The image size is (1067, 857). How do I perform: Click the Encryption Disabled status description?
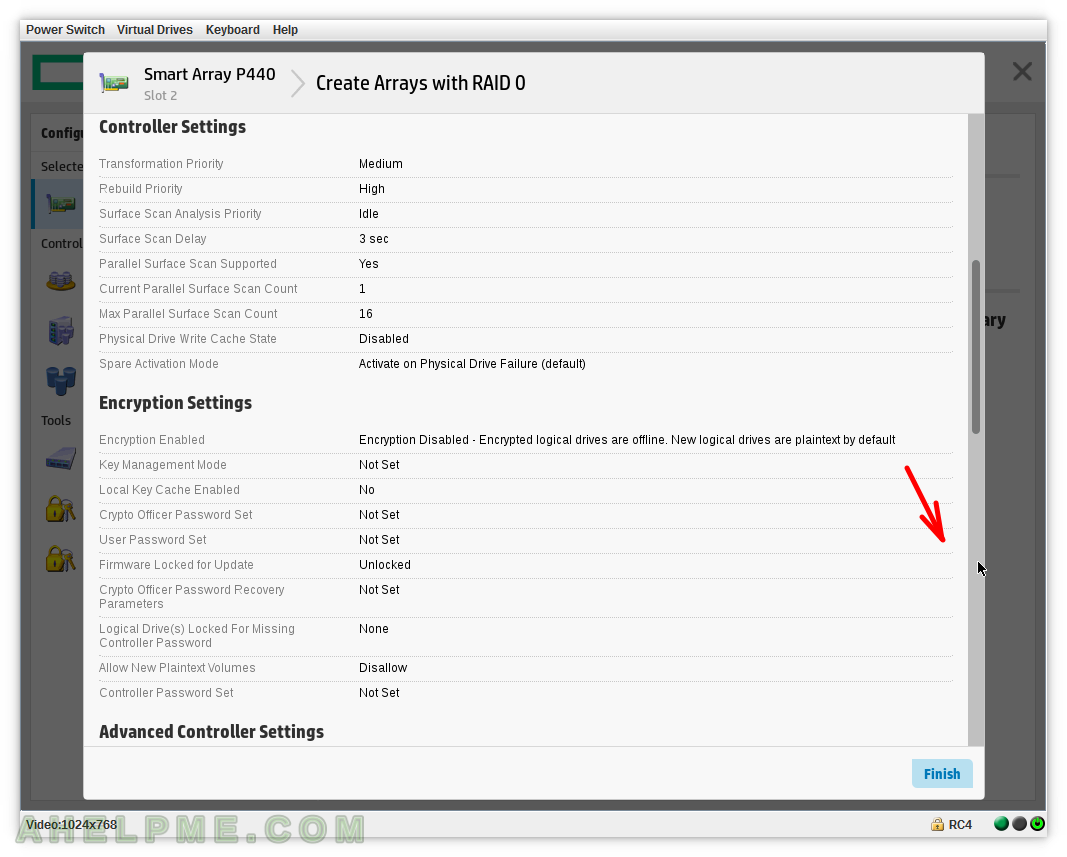[627, 440]
